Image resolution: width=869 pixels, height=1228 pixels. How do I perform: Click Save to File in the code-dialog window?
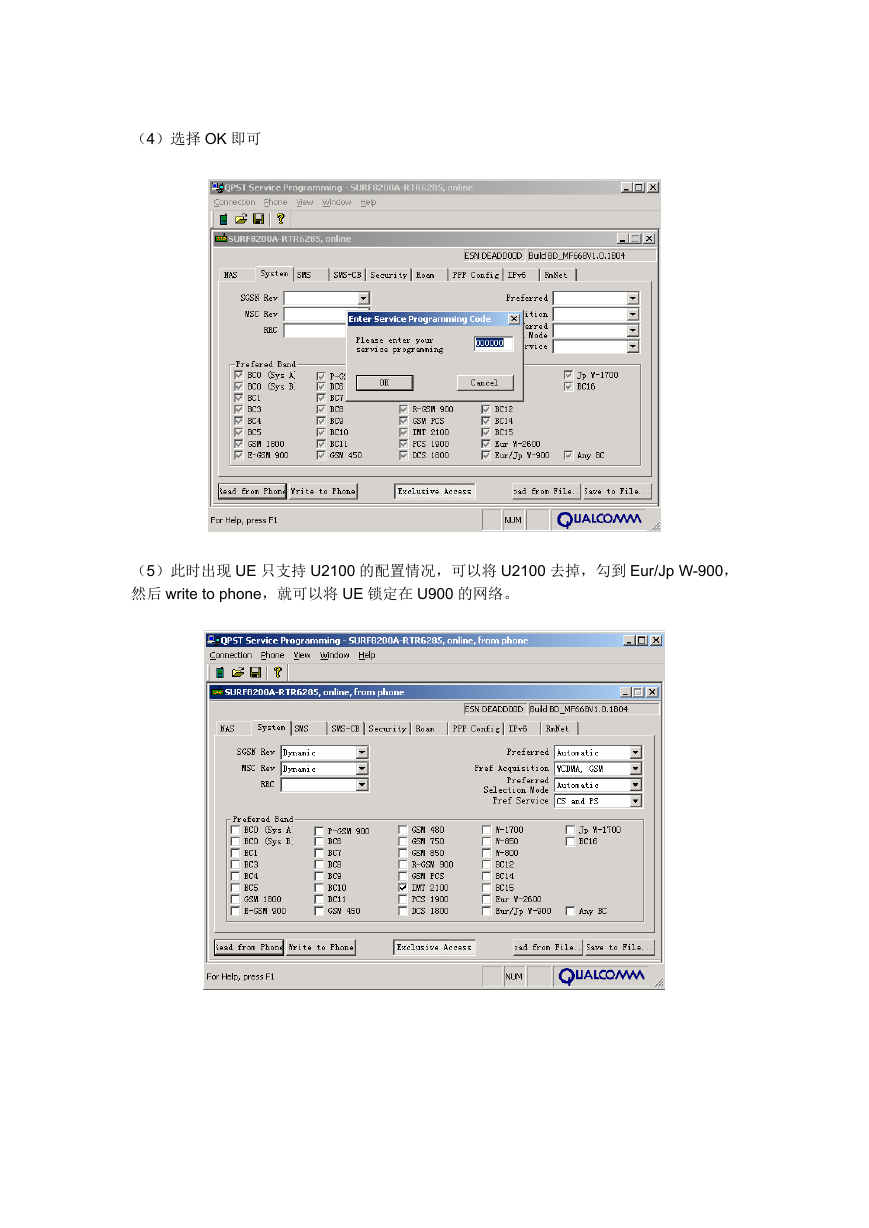617,491
